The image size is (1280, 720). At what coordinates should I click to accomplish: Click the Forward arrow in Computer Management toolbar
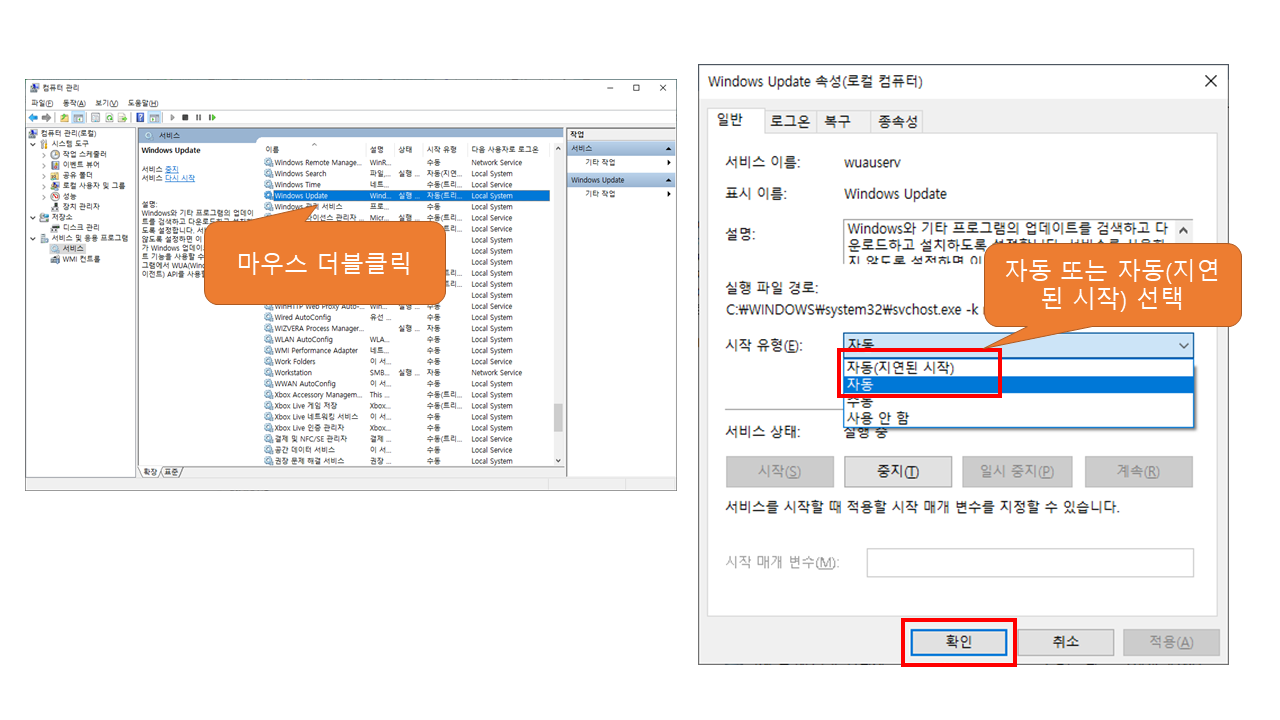[x=46, y=118]
